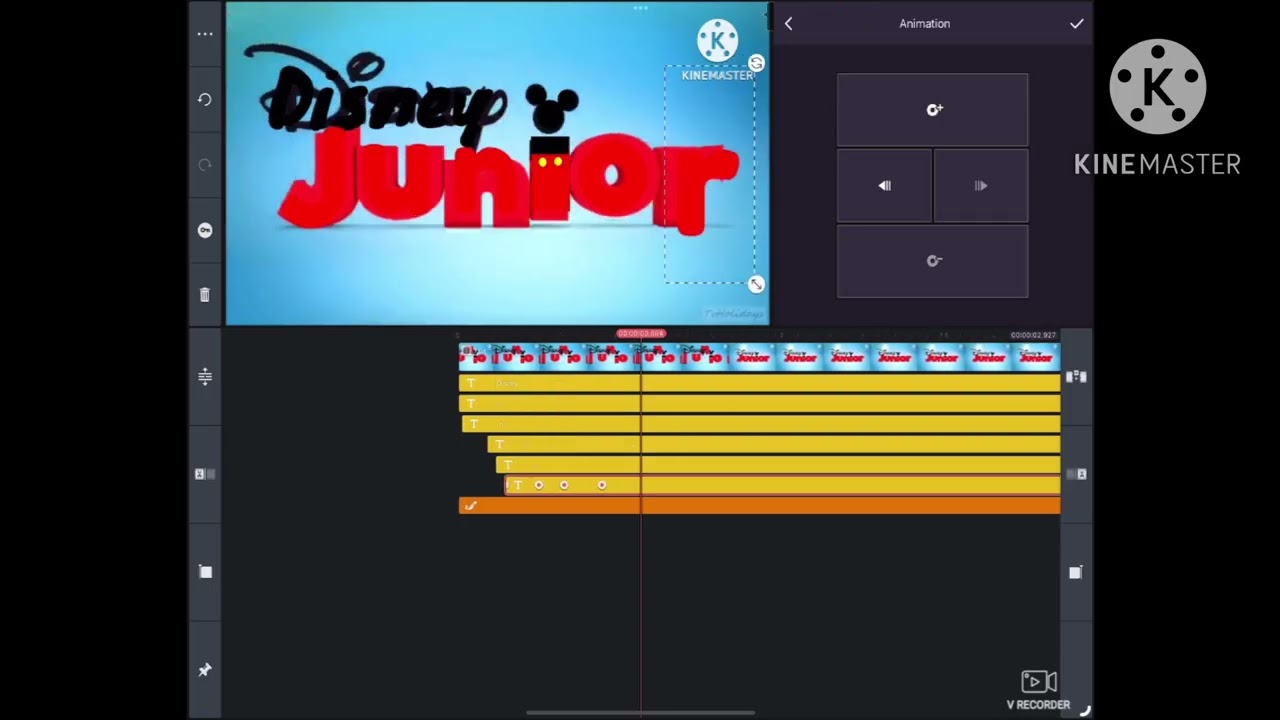Screen dimensions: 1280x720
Task: Click the Redo arrow icon
Action: point(205,164)
